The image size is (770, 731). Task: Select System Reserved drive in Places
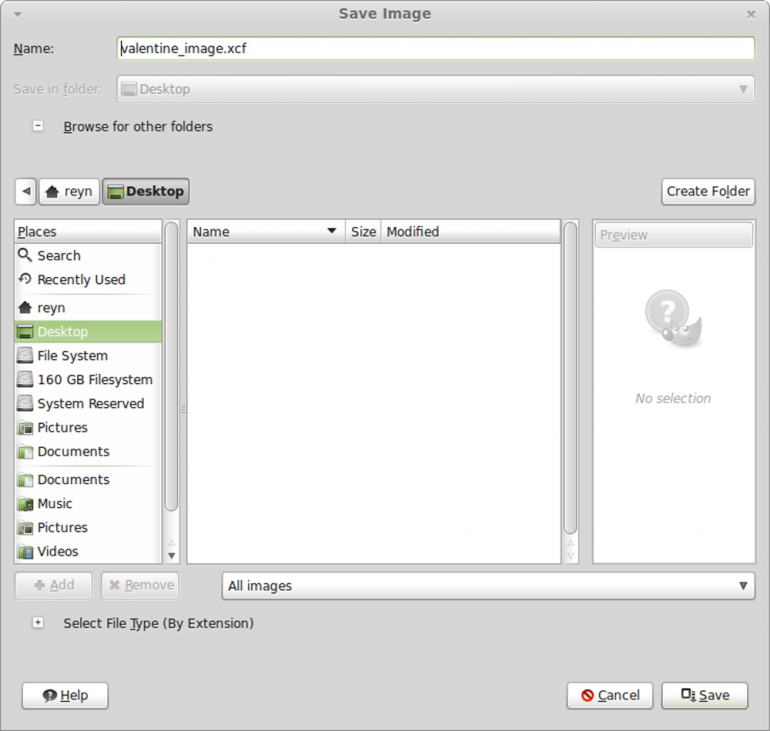pos(88,404)
